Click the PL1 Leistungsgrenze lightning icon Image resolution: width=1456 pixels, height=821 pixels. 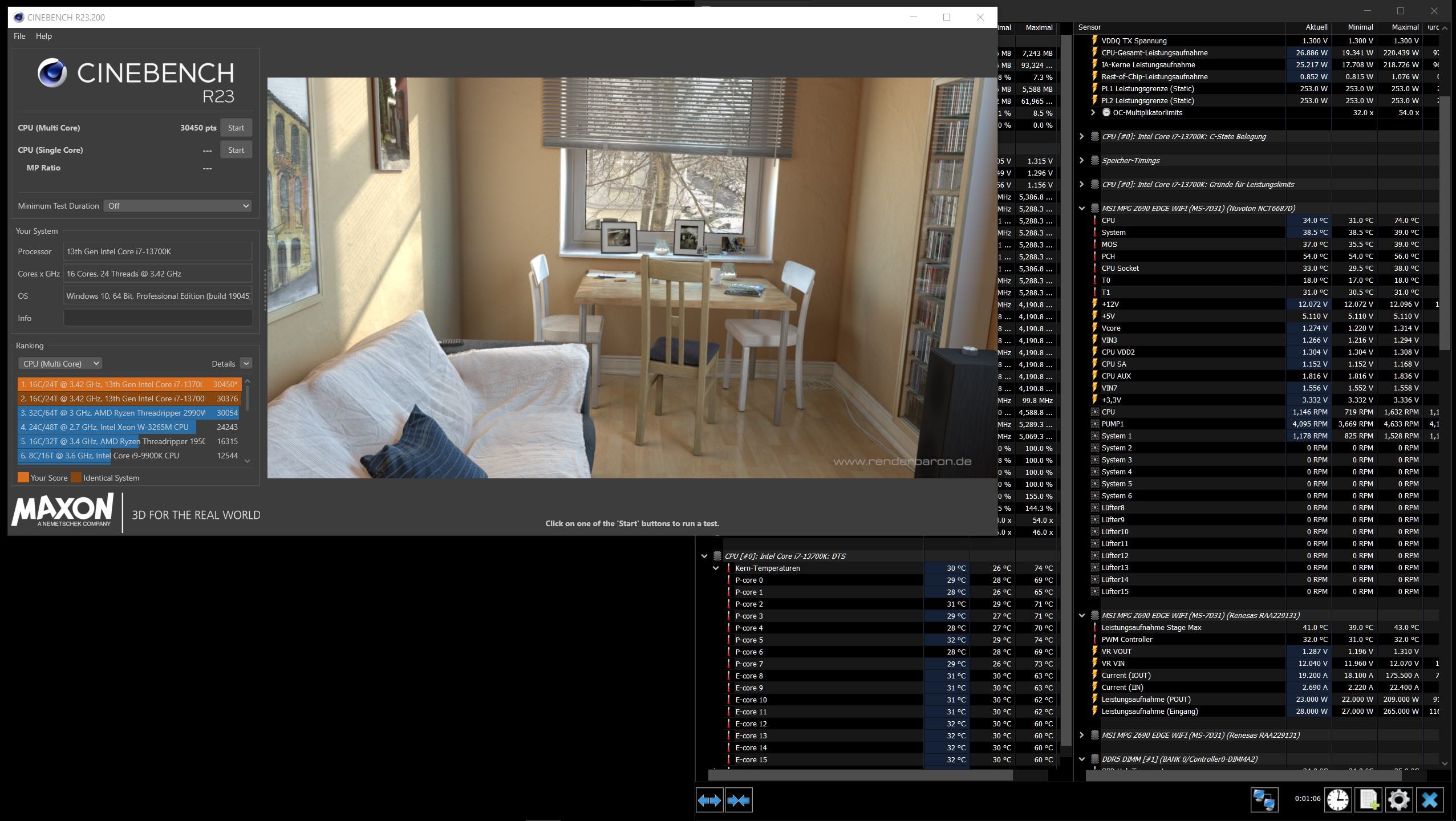click(1095, 88)
